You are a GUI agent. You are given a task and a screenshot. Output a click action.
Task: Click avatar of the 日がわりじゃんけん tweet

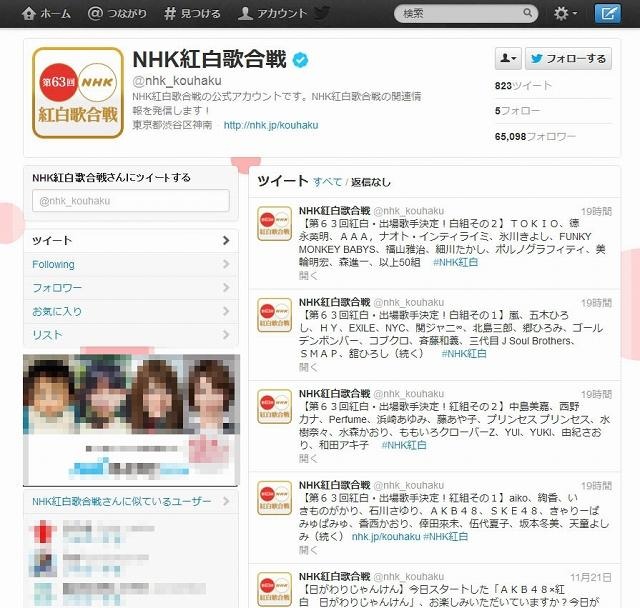coord(275,589)
